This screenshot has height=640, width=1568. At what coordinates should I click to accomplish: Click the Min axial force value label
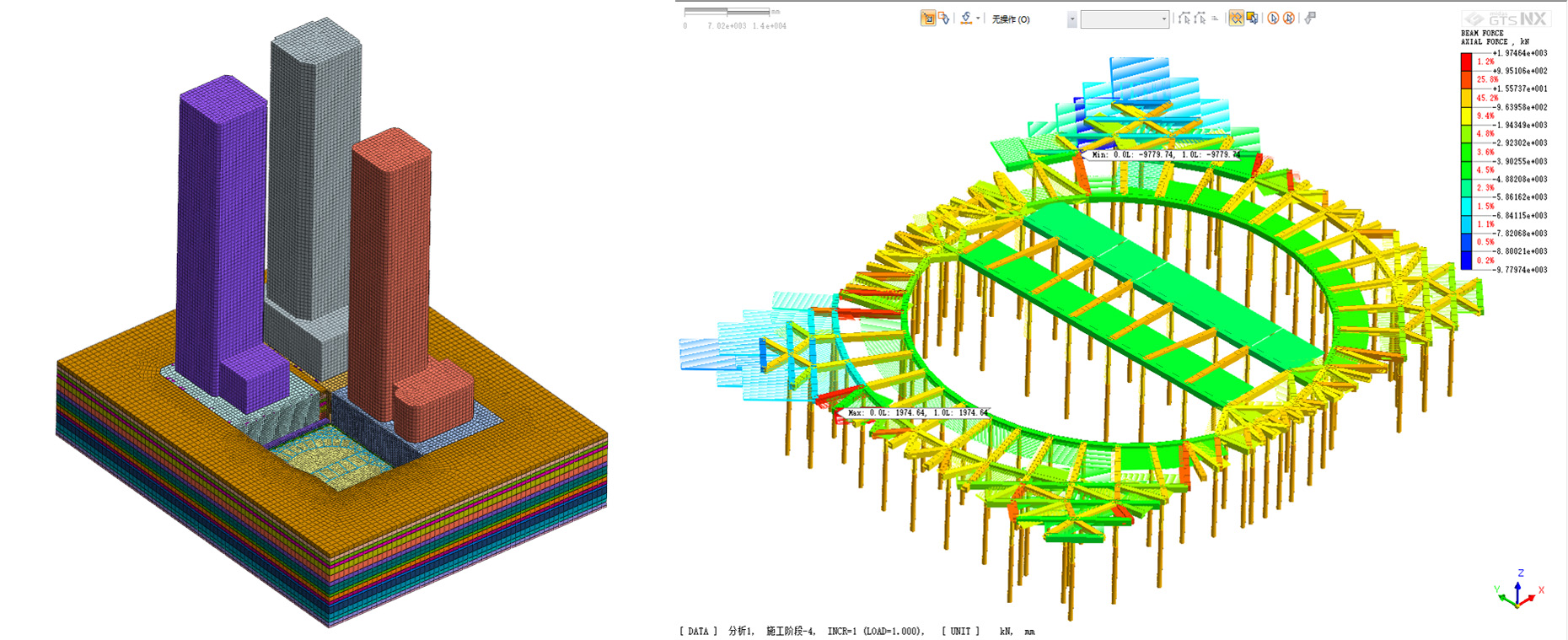point(1165,155)
